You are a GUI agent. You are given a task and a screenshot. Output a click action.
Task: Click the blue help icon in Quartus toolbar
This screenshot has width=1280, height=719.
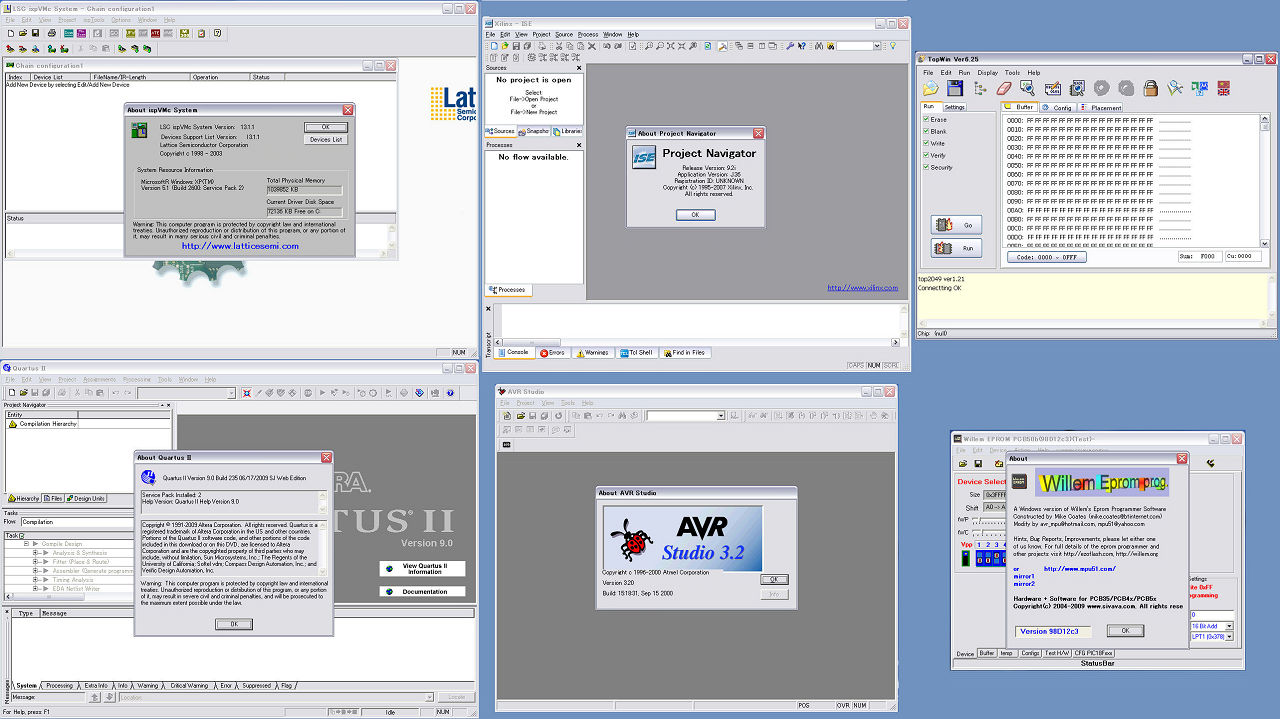coord(449,393)
